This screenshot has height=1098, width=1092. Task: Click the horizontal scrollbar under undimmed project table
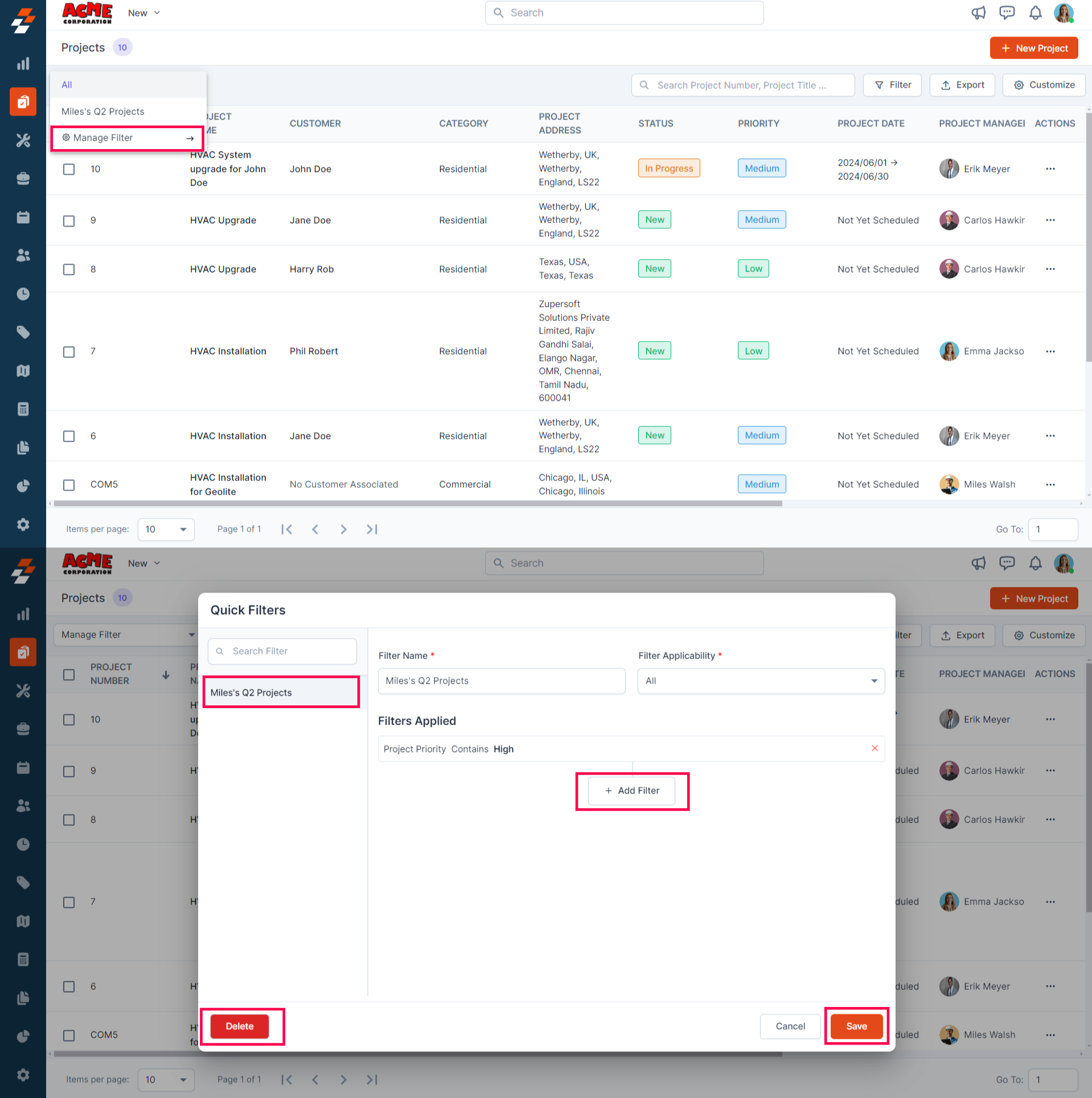point(418,504)
